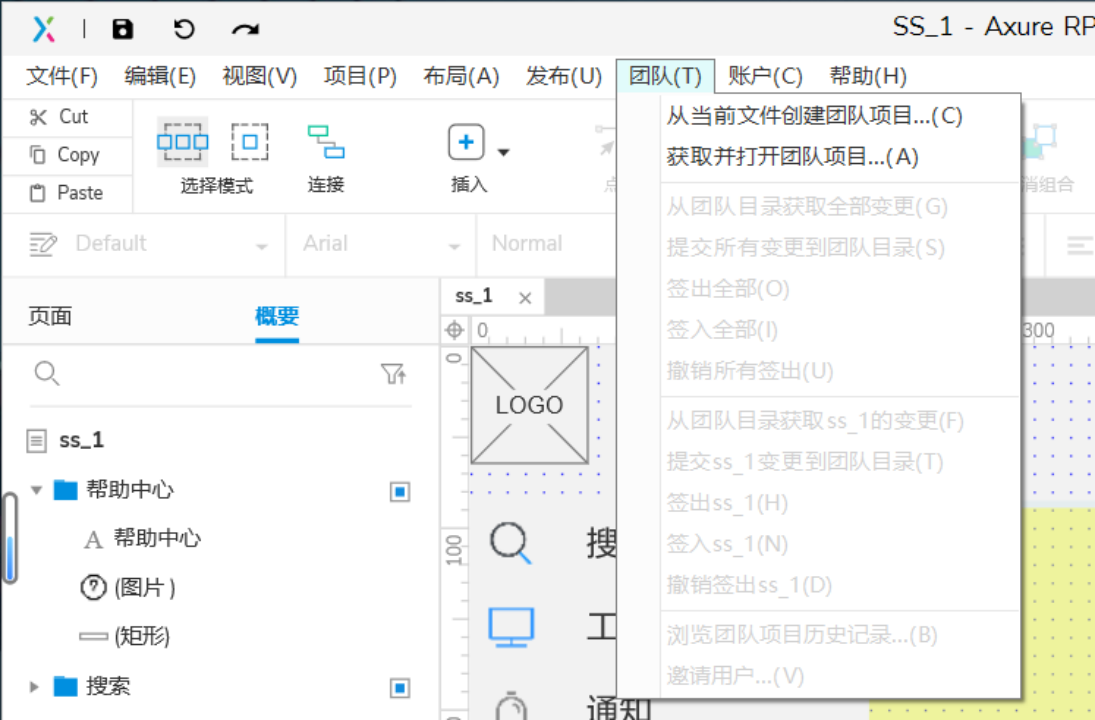Copy the selection
Viewport: 1095px width, 720px height.
point(65,154)
